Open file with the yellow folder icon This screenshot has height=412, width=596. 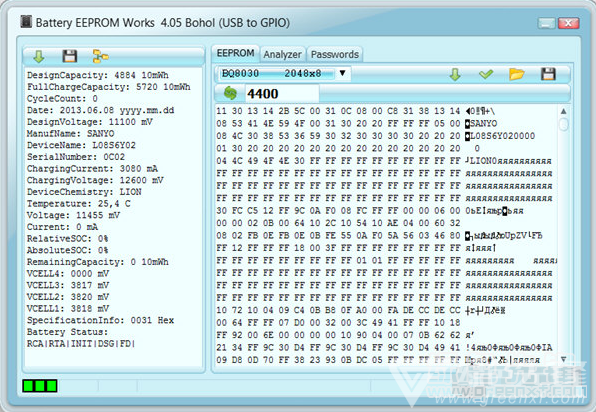pos(517,74)
